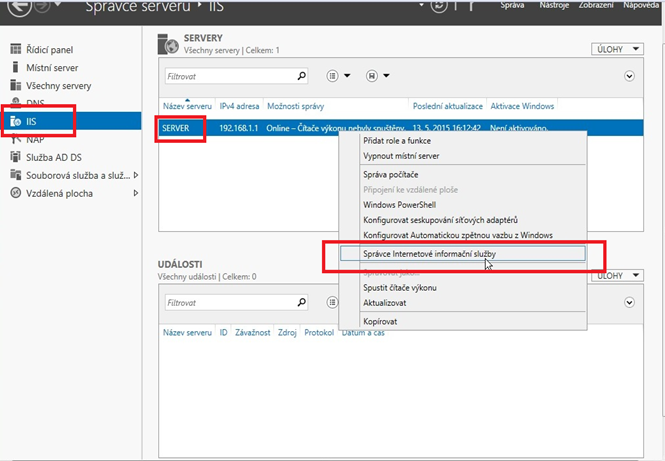Screen dimensions: 665x461
Task: Sort events by Zdroj column
Action: [287, 332]
